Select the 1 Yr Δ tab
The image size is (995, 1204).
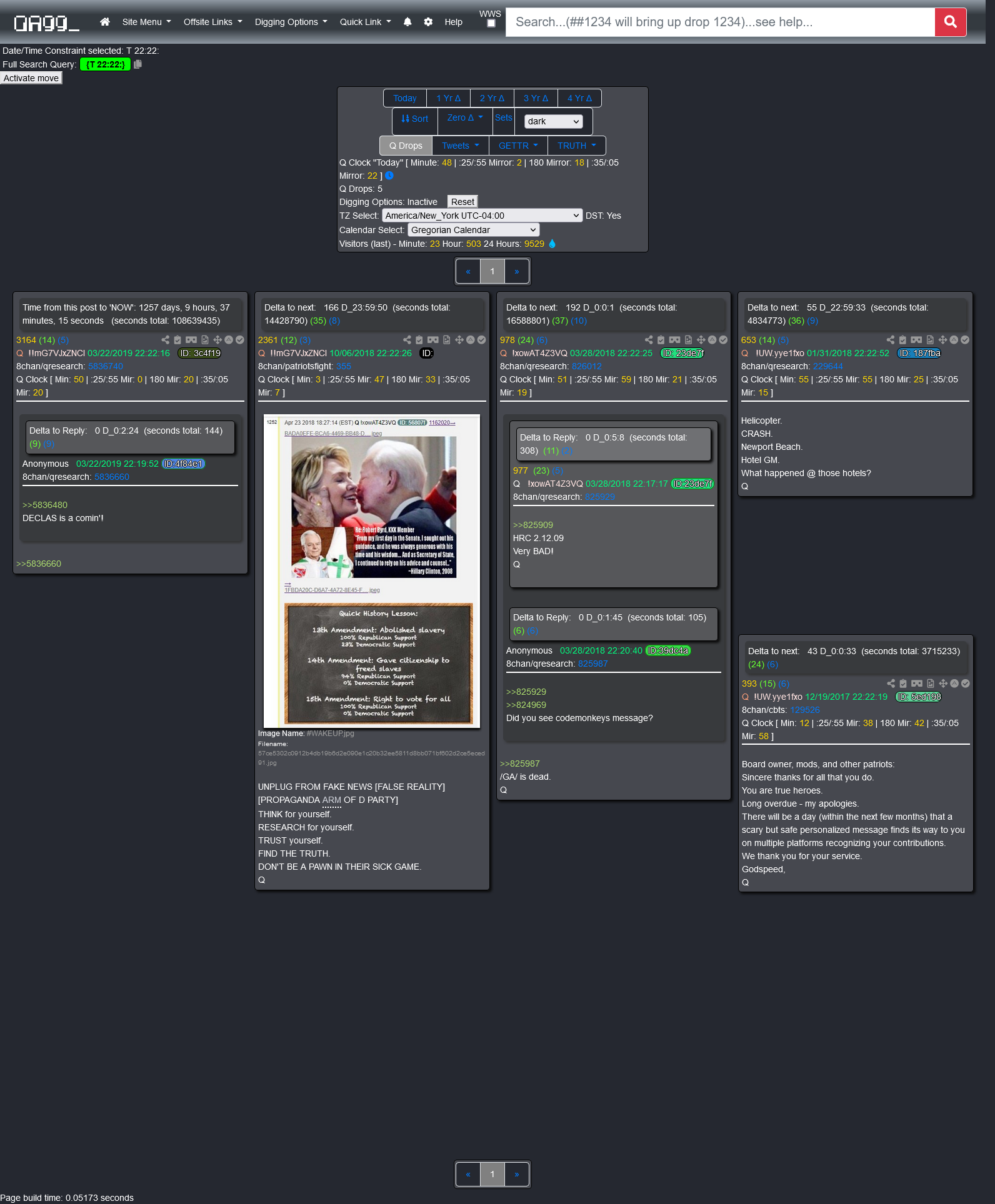[x=448, y=98]
